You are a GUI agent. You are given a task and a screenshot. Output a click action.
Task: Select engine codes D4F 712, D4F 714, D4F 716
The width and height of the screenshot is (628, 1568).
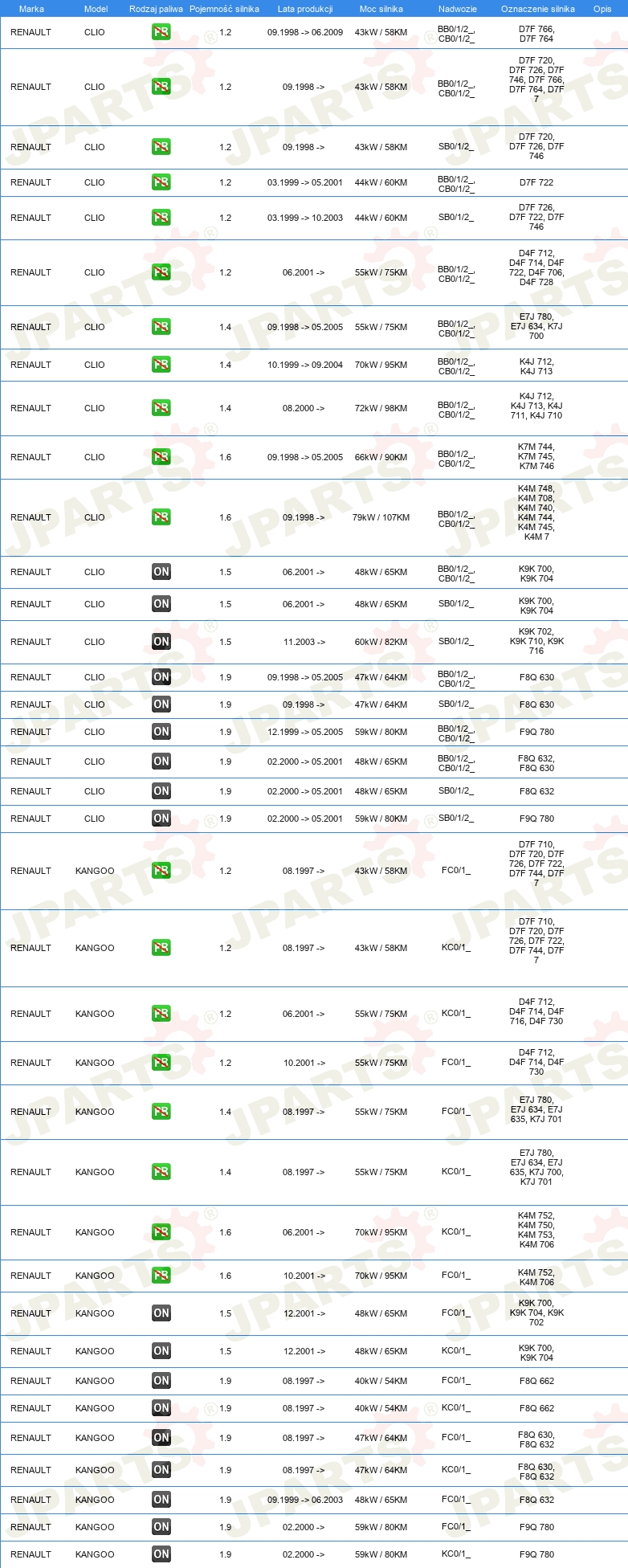pos(536,1012)
